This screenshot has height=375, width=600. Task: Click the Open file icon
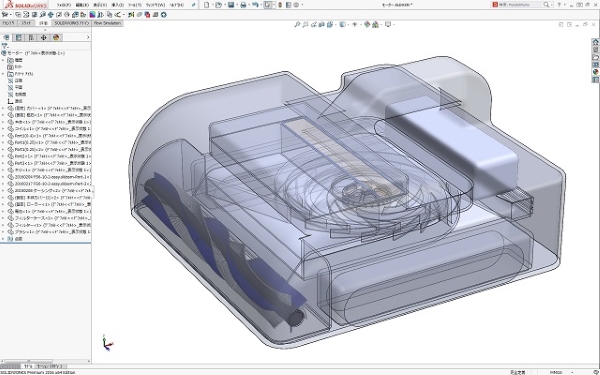coord(218,5)
